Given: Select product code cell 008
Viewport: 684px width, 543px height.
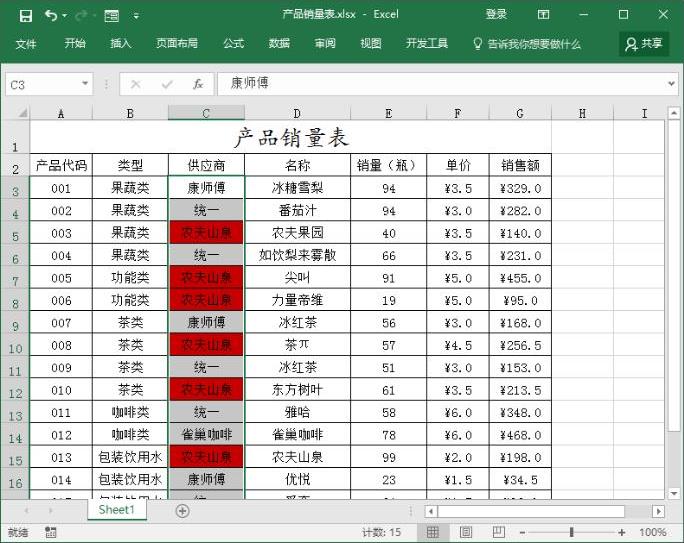Looking at the screenshot, I should click(61, 345).
